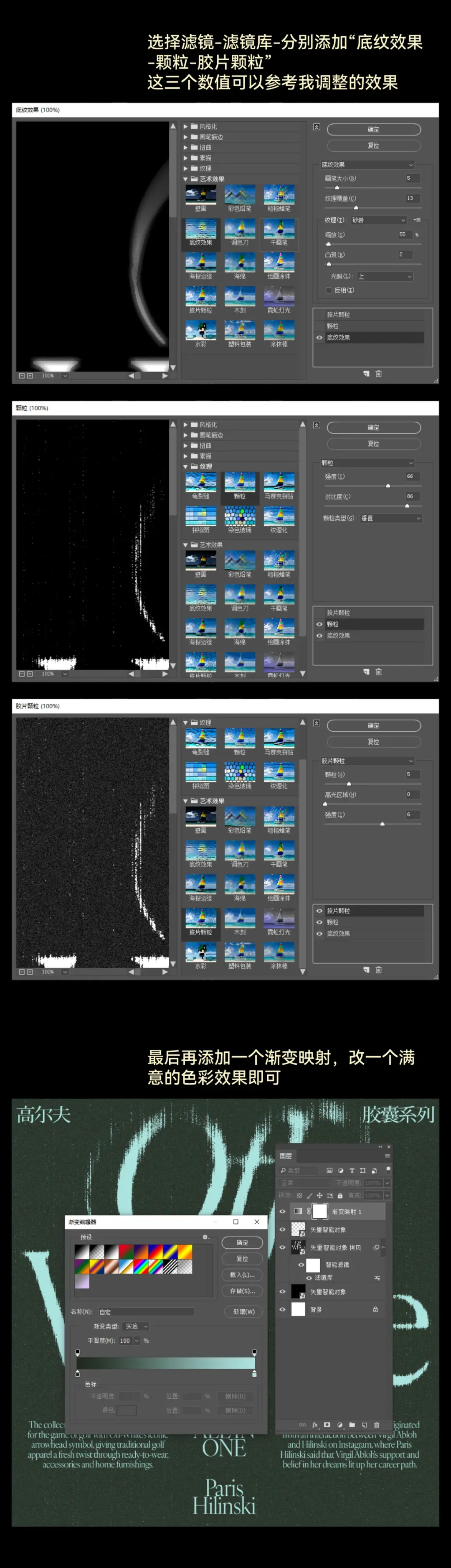The width and height of the screenshot is (451, 1568).
Task: Open Layers panel menu icon
Action: point(387,1155)
